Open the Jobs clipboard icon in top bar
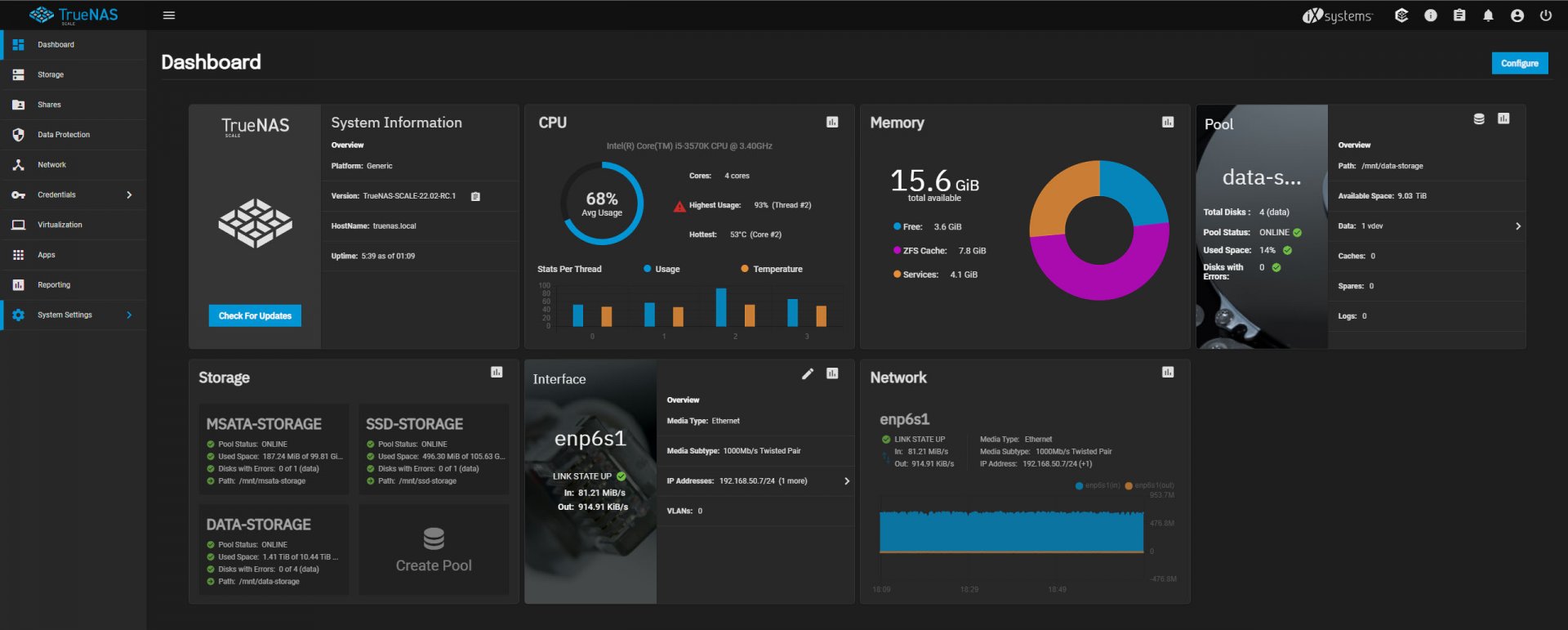1568x630 pixels. (x=1459, y=16)
